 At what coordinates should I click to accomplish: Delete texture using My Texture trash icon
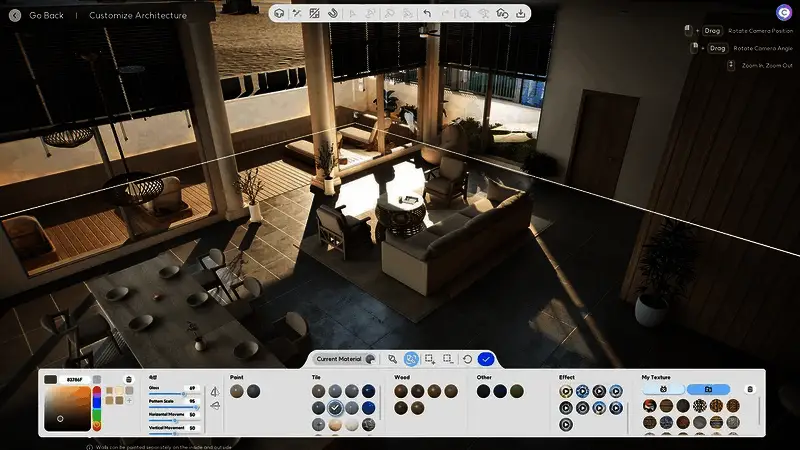[751, 389]
